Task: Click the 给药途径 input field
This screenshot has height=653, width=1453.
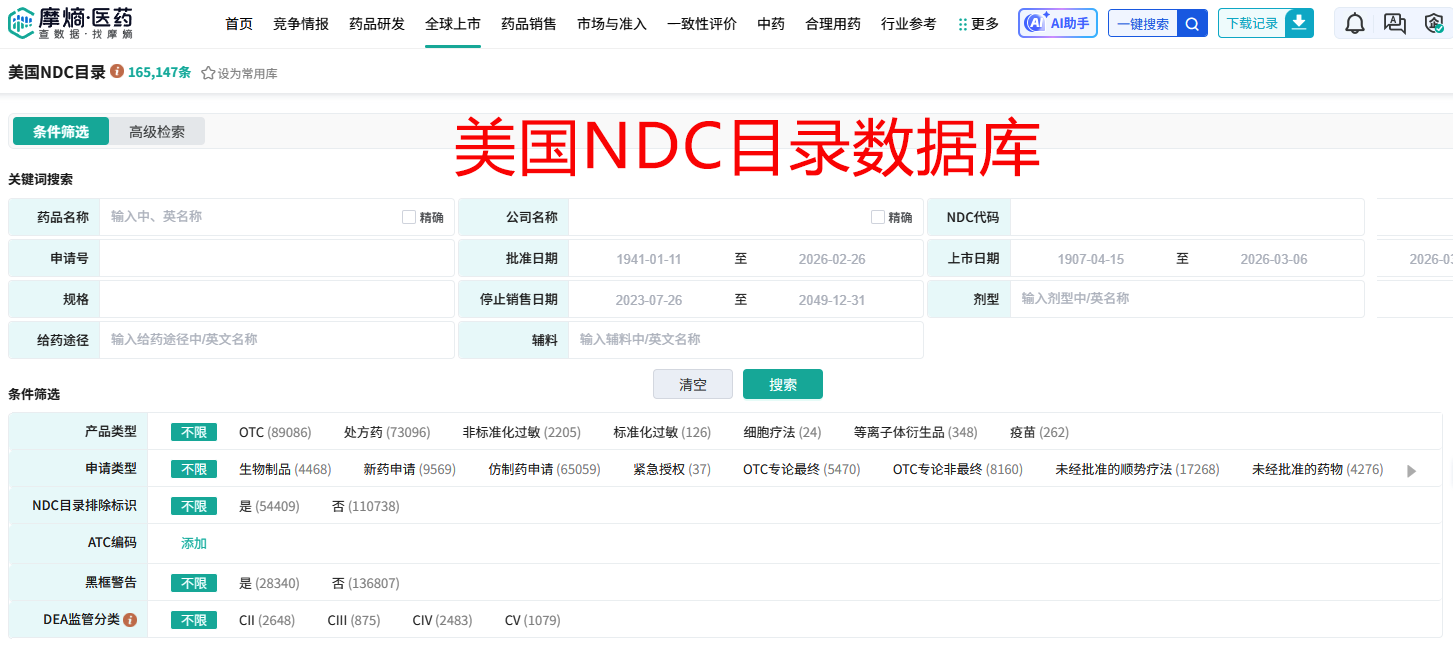Action: [277, 340]
